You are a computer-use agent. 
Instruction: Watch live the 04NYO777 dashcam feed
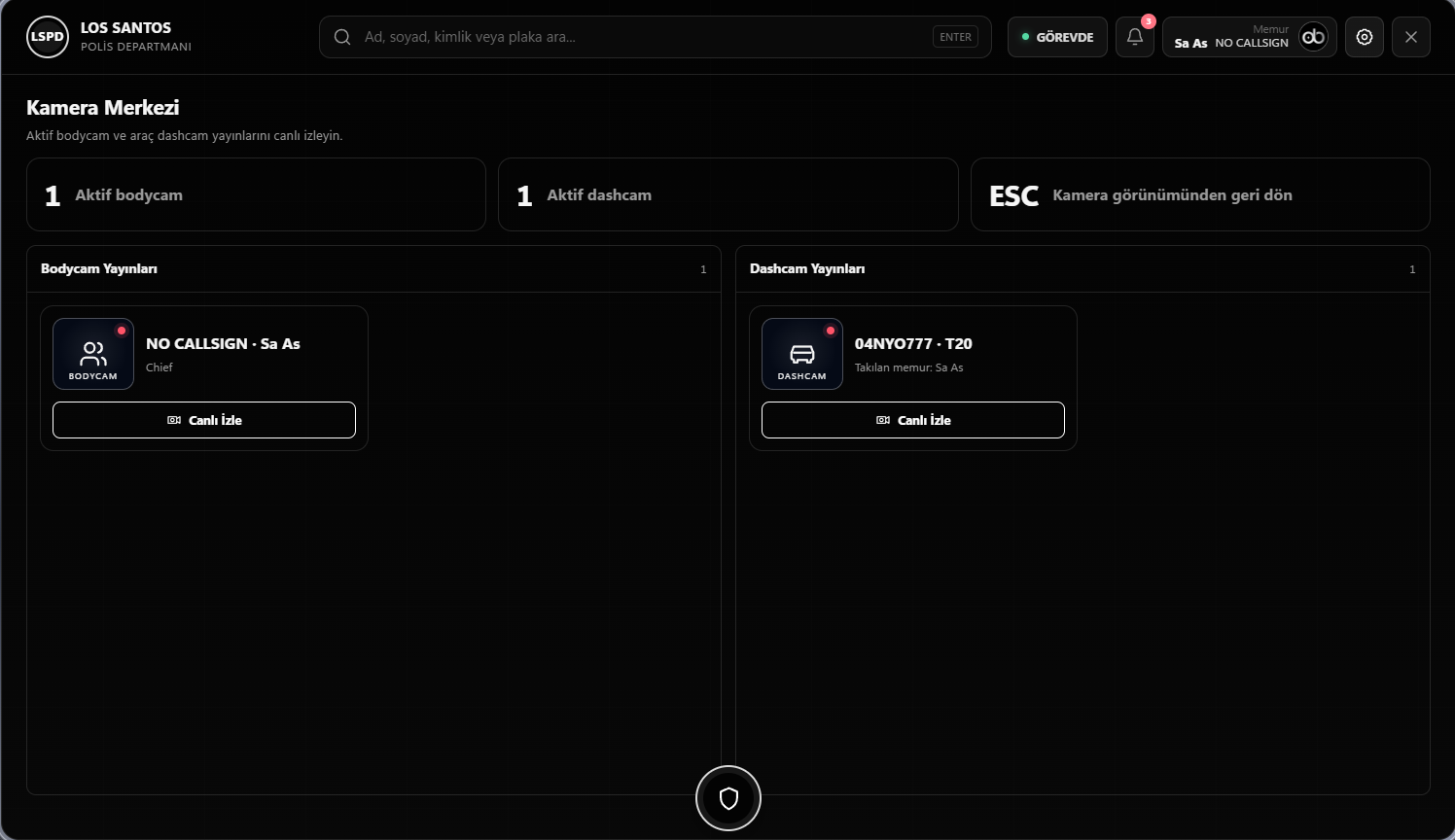tap(913, 420)
